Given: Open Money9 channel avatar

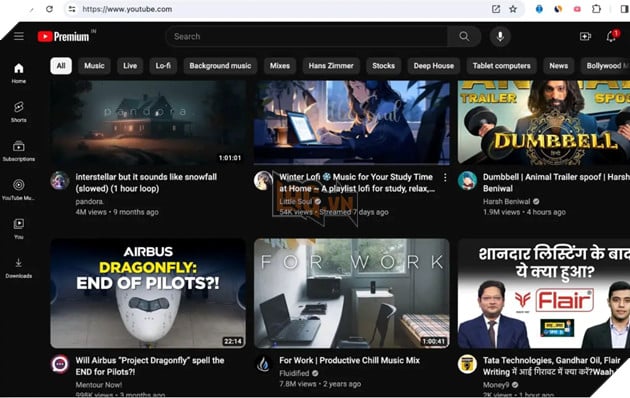Looking at the screenshot, I should 467,364.
